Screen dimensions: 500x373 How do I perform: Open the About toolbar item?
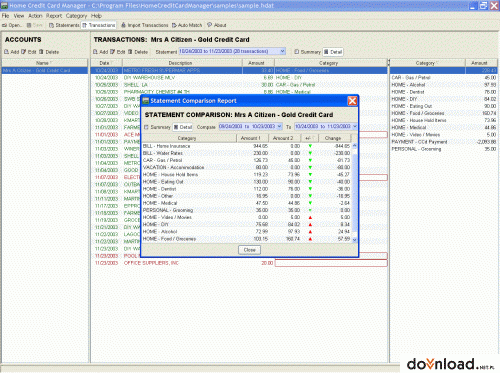point(217,25)
